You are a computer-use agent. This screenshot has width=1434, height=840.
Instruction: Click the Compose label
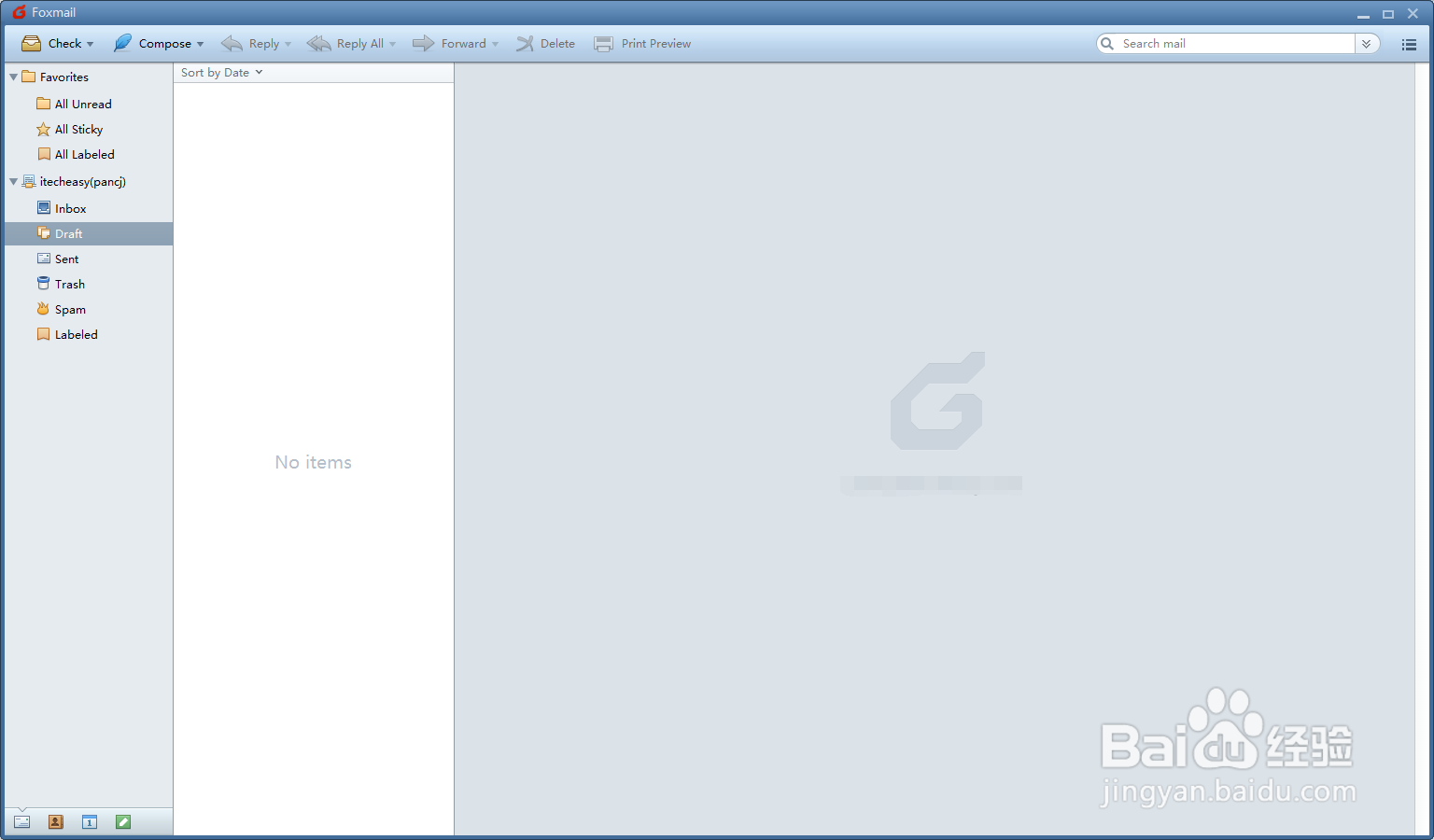(x=165, y=44)
